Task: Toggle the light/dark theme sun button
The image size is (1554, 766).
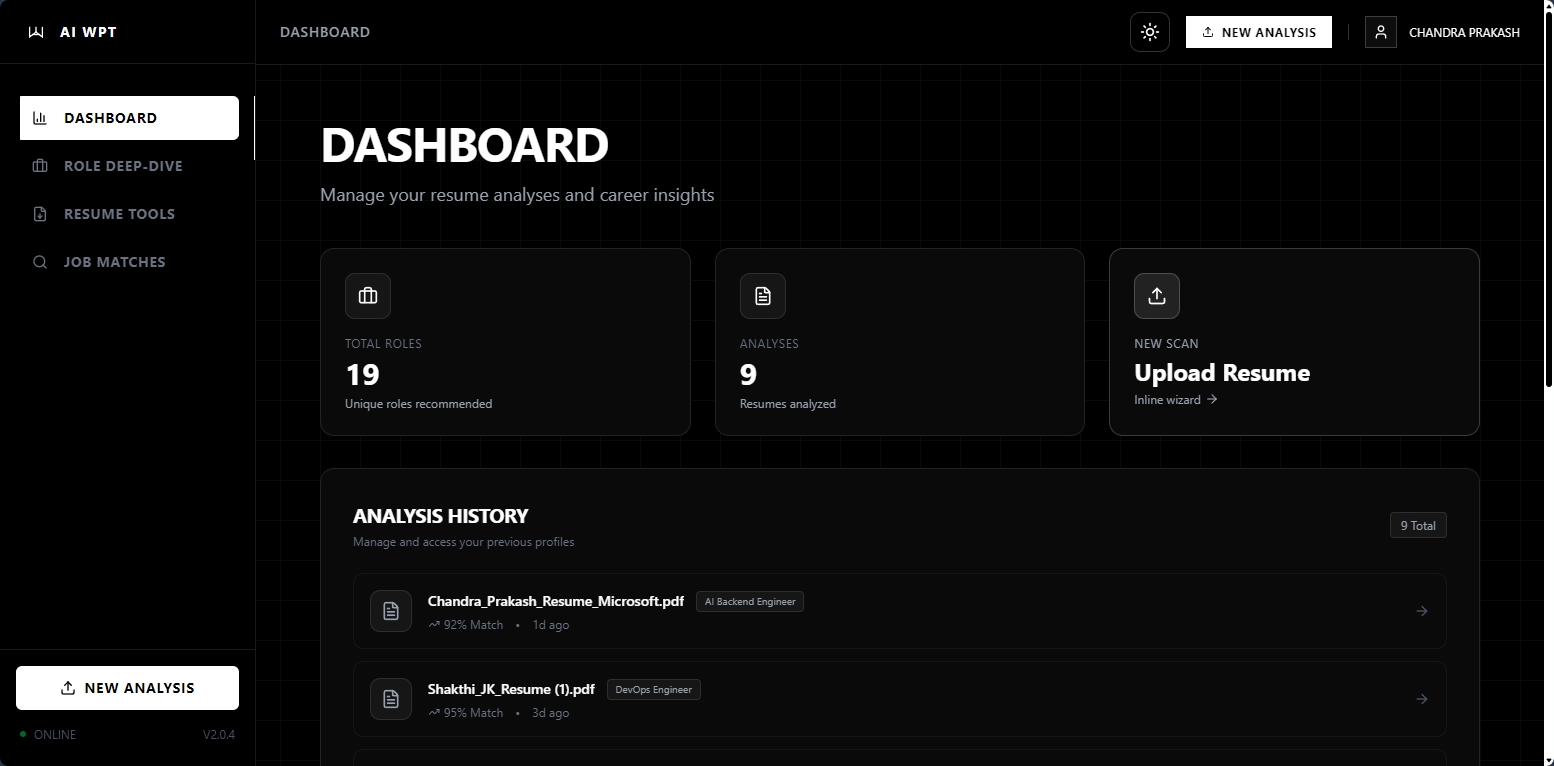Action: pos(1150,32)
